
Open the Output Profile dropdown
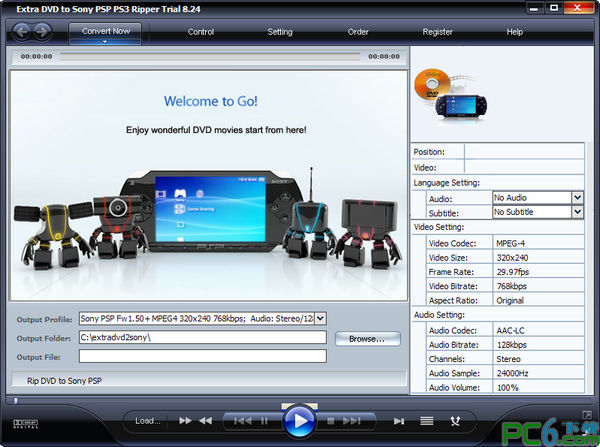click(x=320, y=318)
